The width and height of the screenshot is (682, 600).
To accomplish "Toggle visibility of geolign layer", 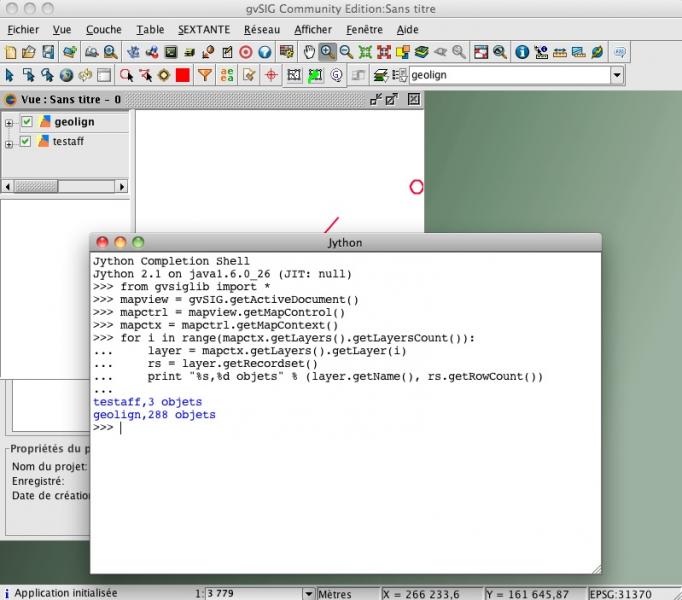I will 27,122.
